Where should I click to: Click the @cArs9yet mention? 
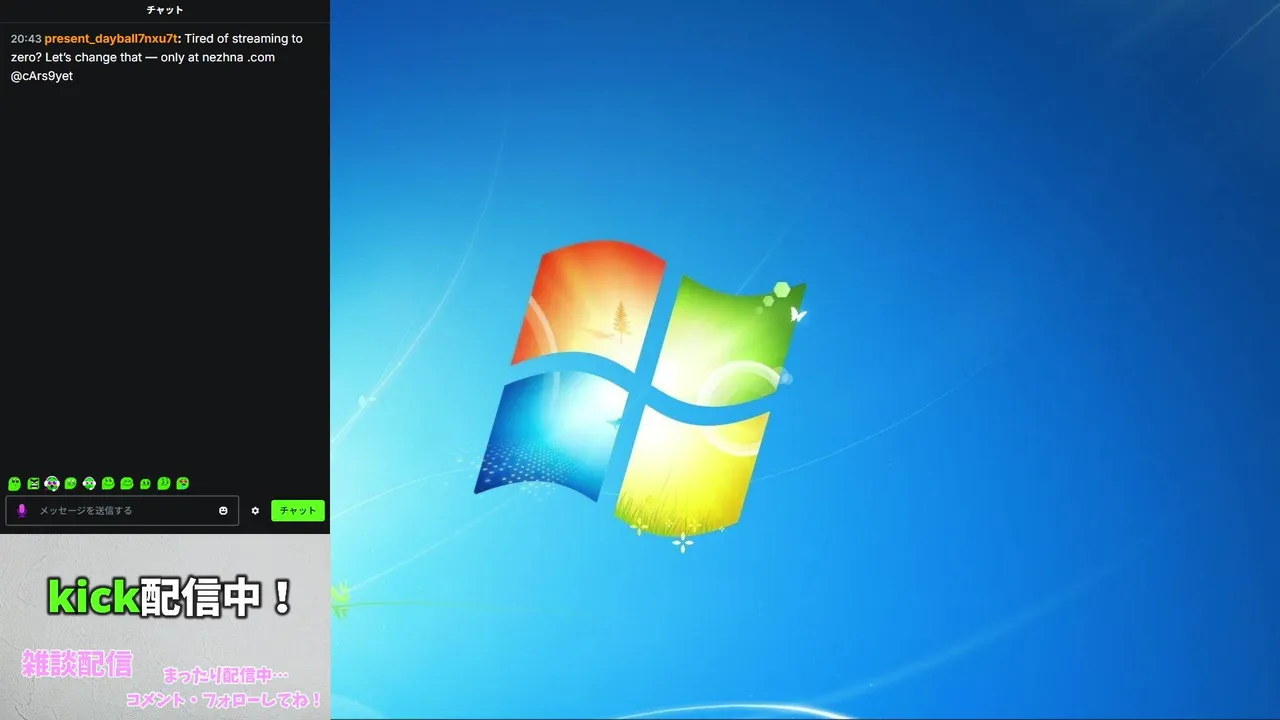[x=42, y=76]
